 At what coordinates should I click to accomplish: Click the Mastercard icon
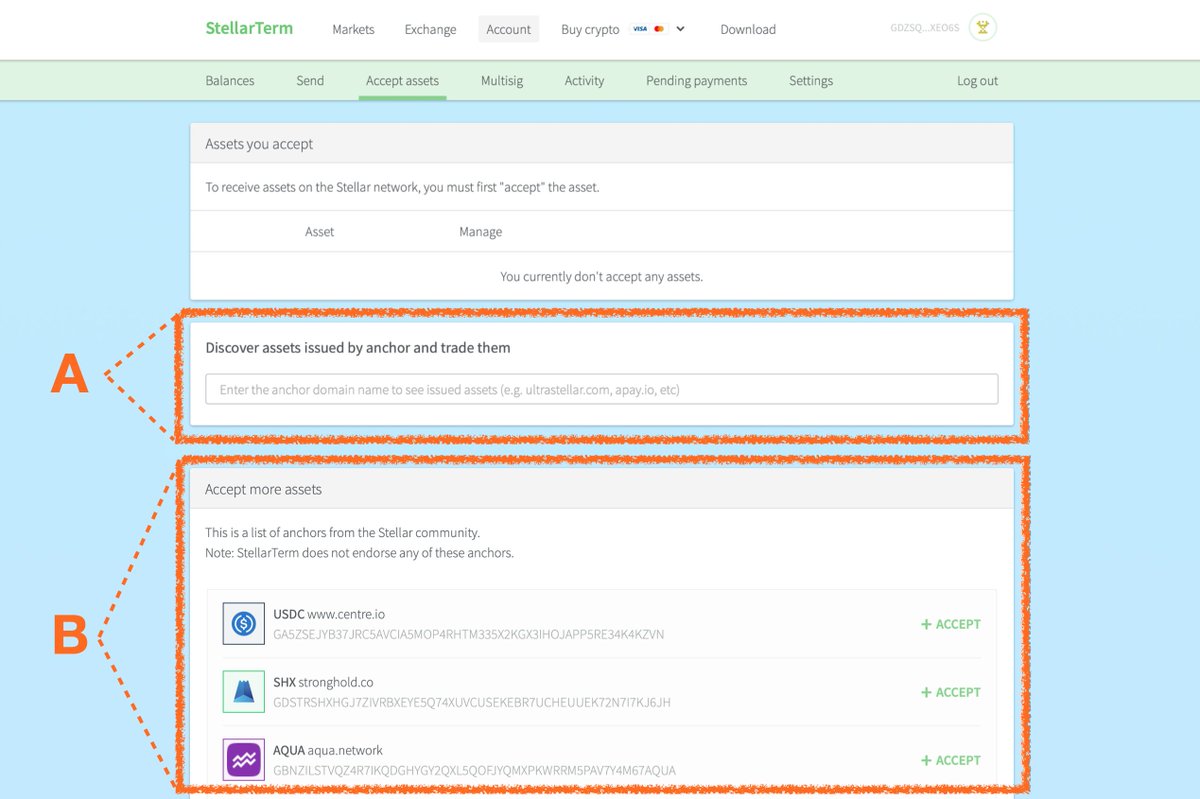(x=658, y=29)
